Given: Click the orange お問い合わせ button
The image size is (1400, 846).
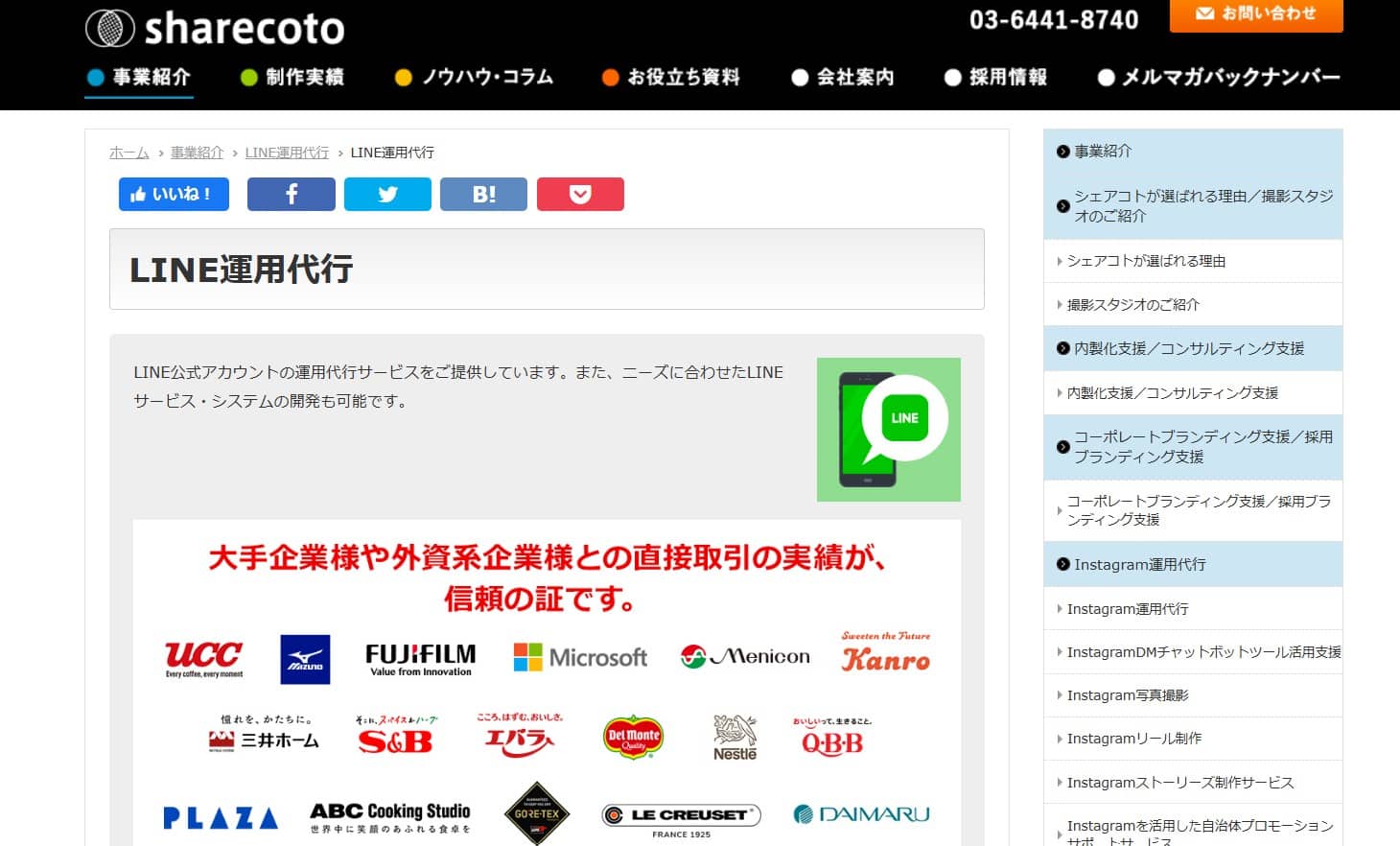Looking at the screenshot, I should pyautogui.click(x=1255, y=13).
